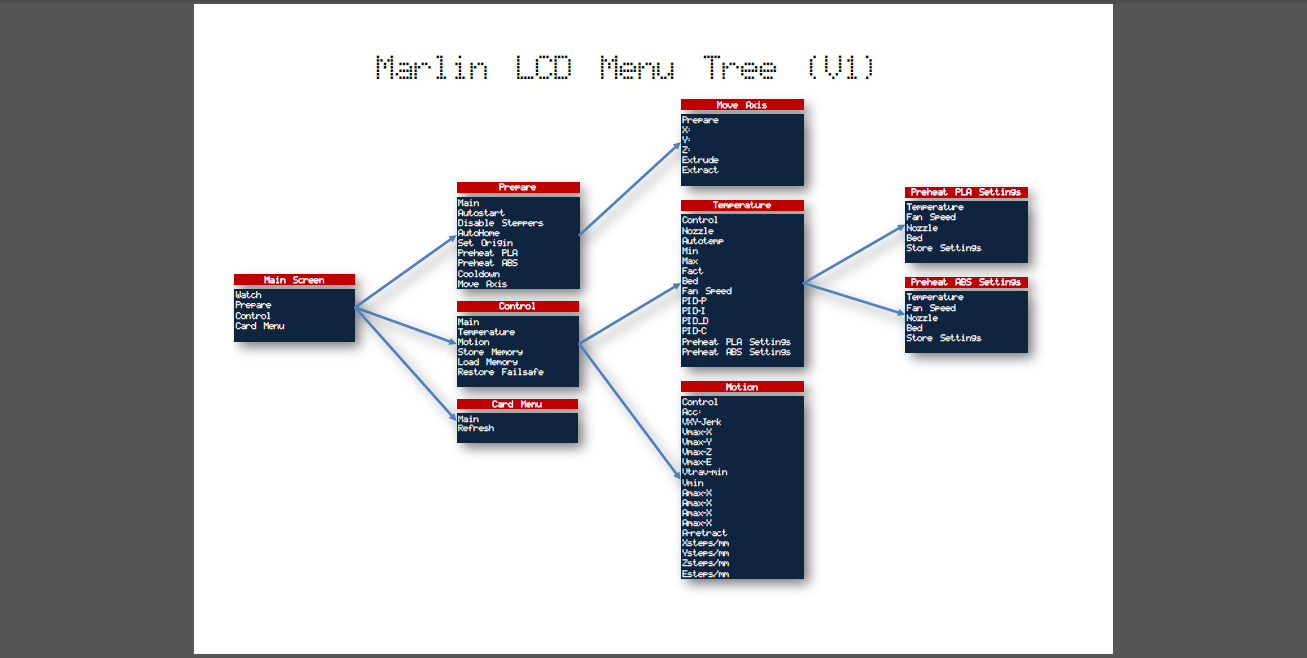Click "Vtrav-min" in the Motion box
The image size is (1307, 658).
(705, 472)
